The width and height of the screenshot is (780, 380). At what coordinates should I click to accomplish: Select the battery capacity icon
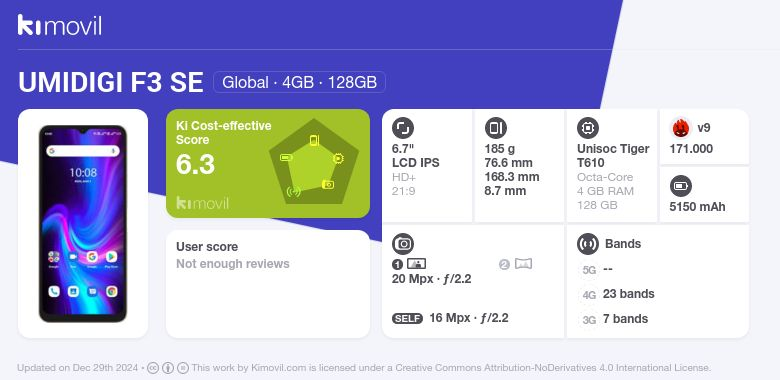pos(681,187)
